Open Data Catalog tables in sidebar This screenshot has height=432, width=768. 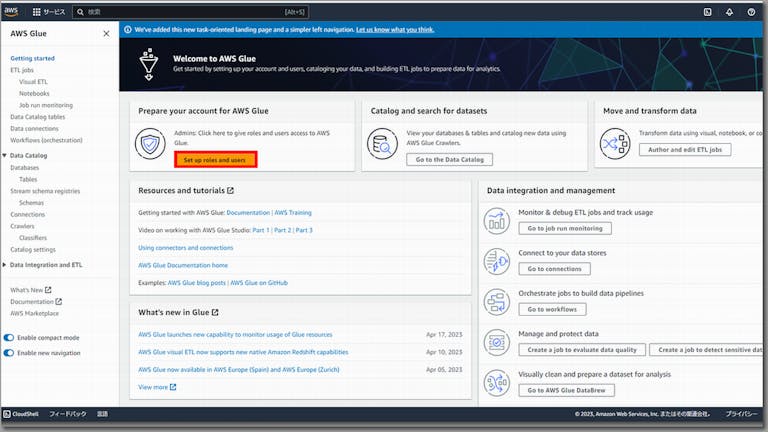click(38, 117)
